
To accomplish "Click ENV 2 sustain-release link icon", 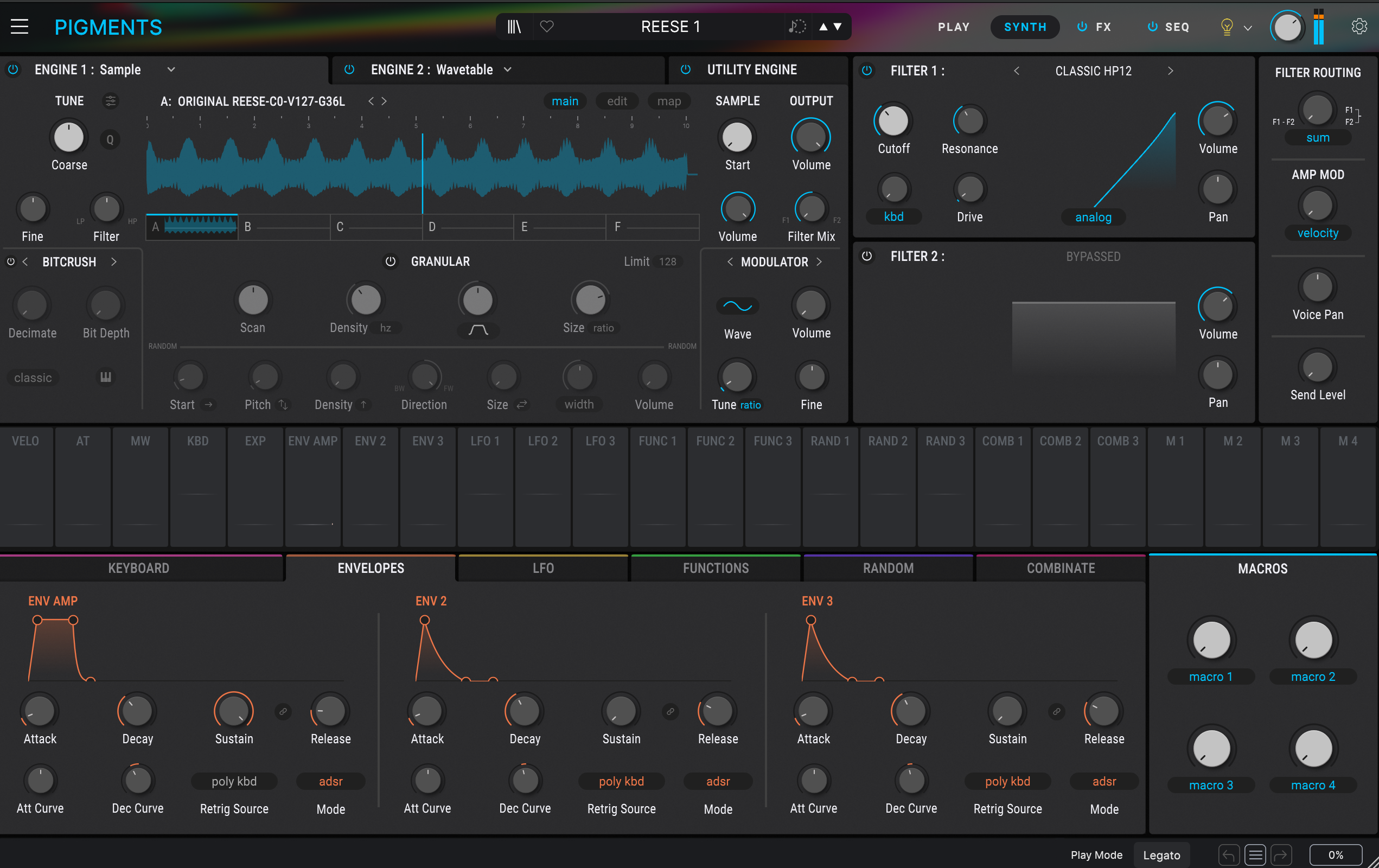I will point(670,711).
